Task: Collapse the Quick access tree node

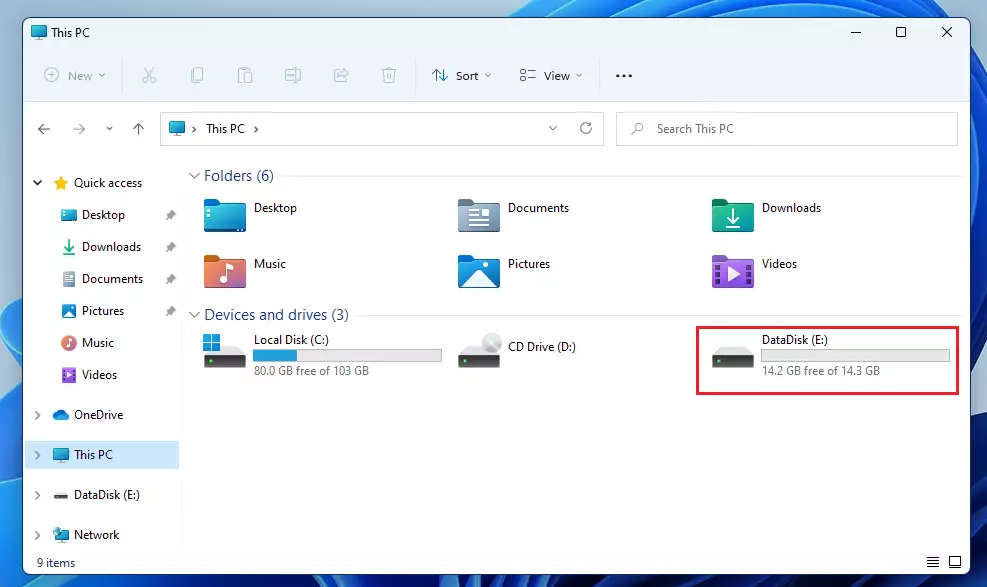Action: pos(38,183)
